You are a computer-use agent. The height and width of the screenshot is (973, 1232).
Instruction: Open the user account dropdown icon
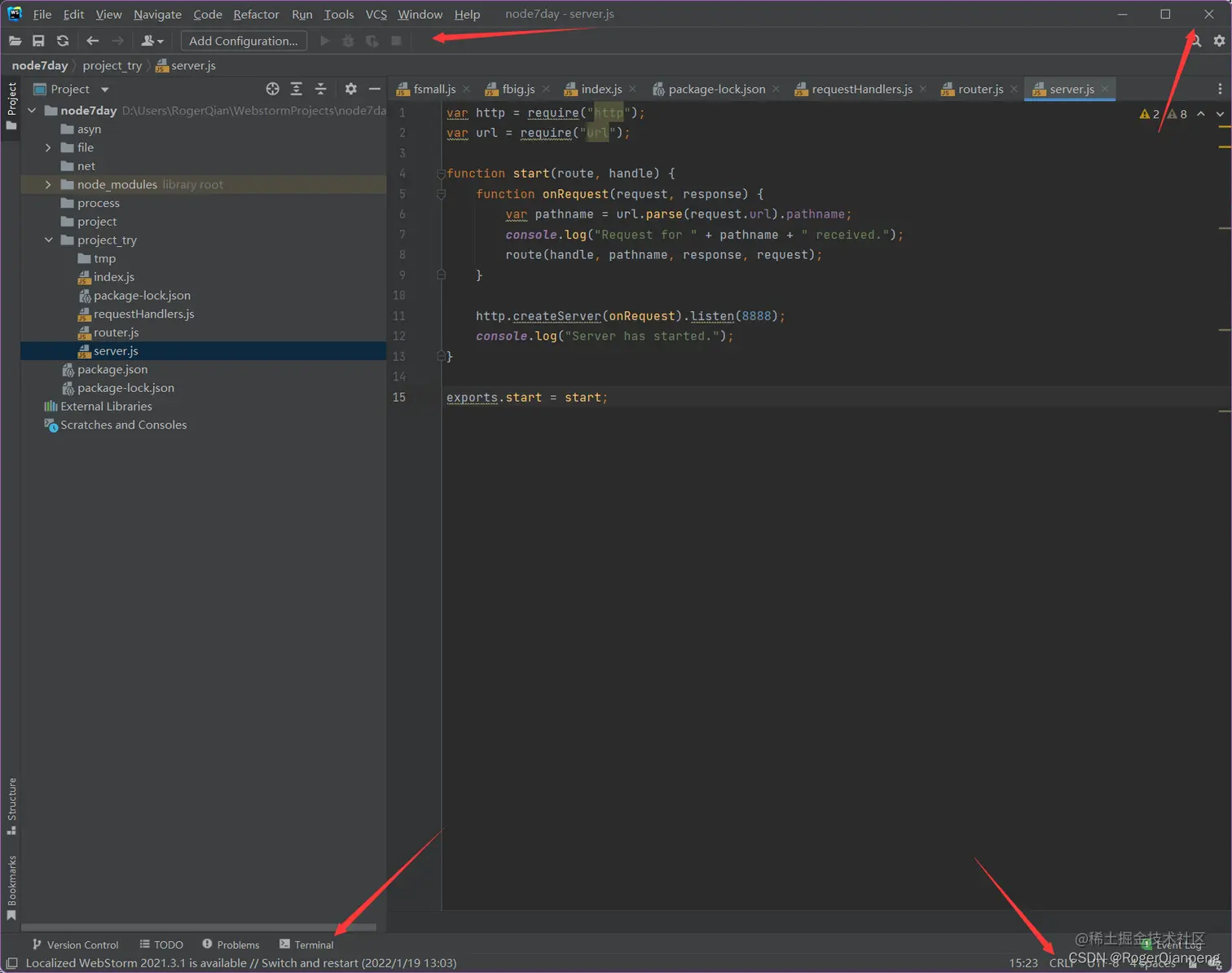click(152, 41)
